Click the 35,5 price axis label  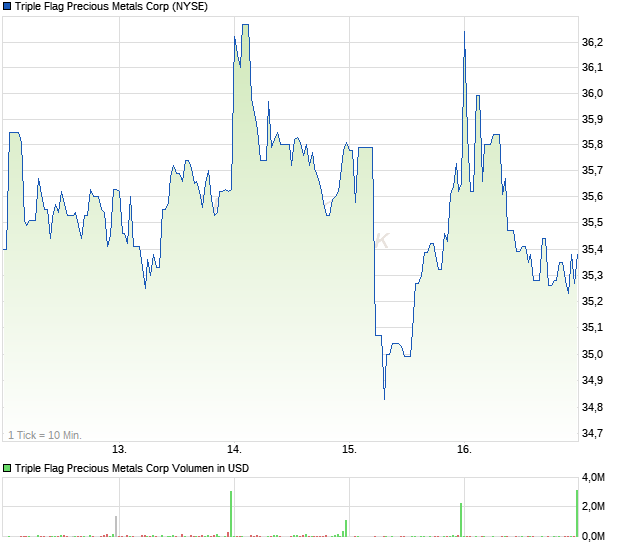tap(592, 223)
